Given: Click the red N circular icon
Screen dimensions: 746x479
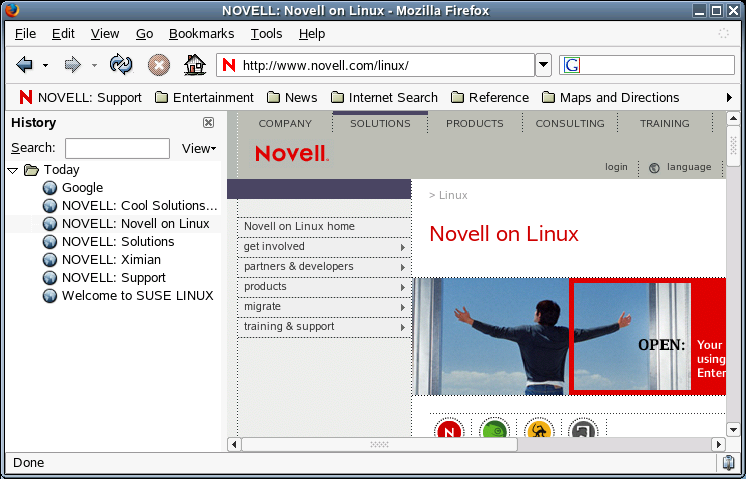Looking at the screenshot, I should (x=449, y=428).
